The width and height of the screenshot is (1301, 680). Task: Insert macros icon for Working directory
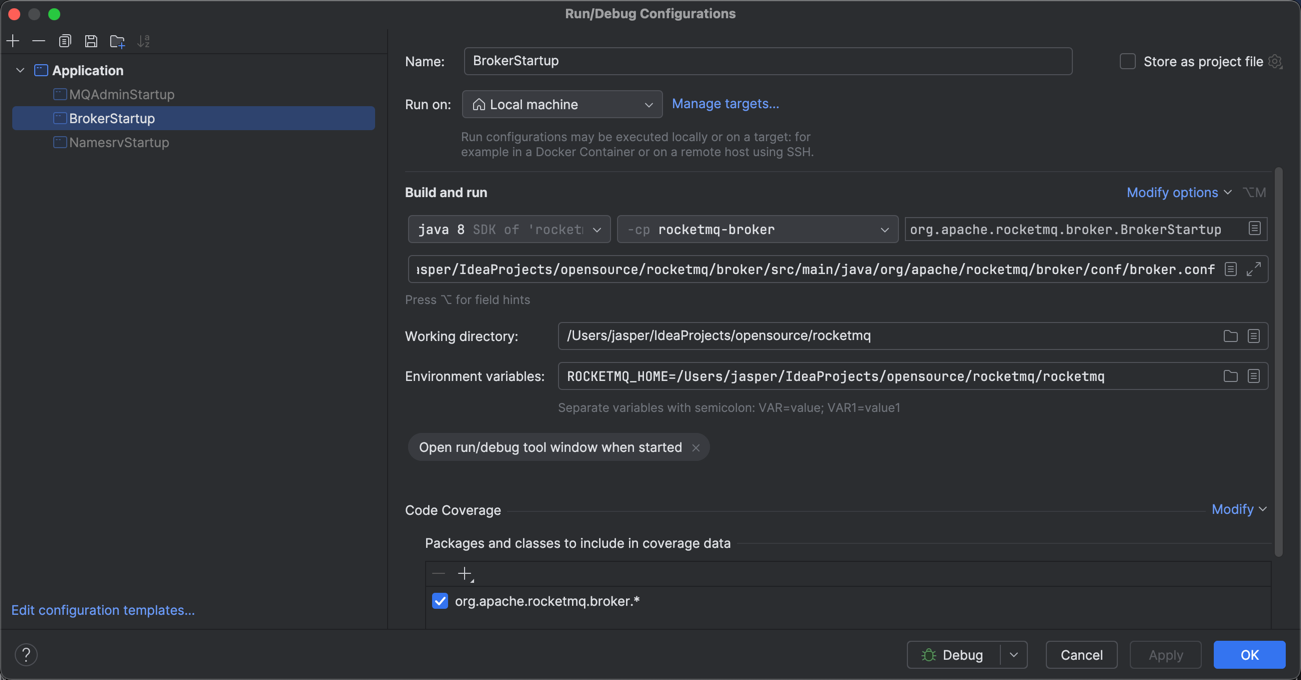(1254, 336)
